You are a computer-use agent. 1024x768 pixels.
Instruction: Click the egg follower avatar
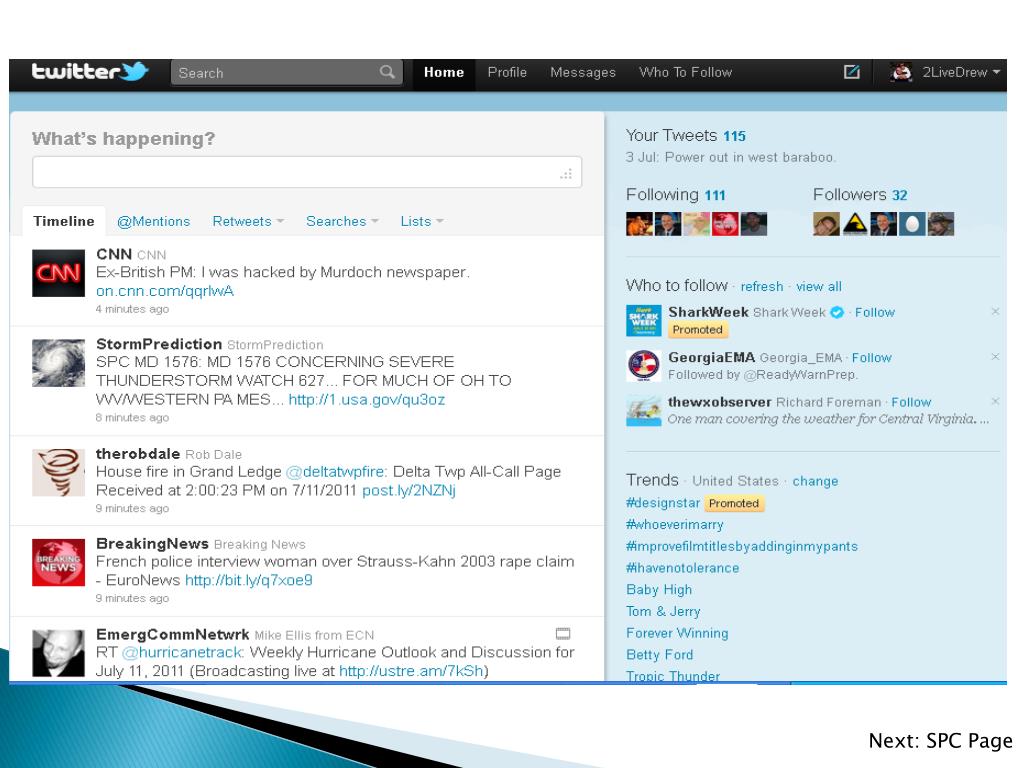point(912,224)
